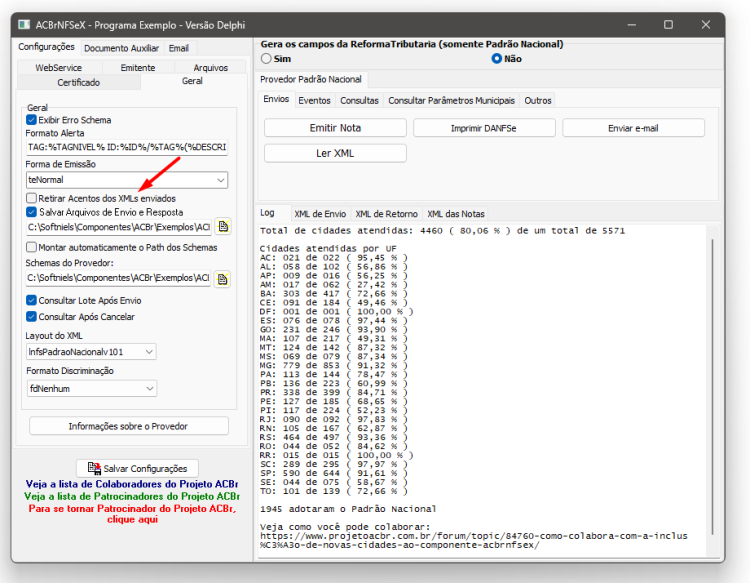This screenshot has height=583, width=750.
Task: Open the Email tab
Action: pyautogui.click(x=179, y=48)
